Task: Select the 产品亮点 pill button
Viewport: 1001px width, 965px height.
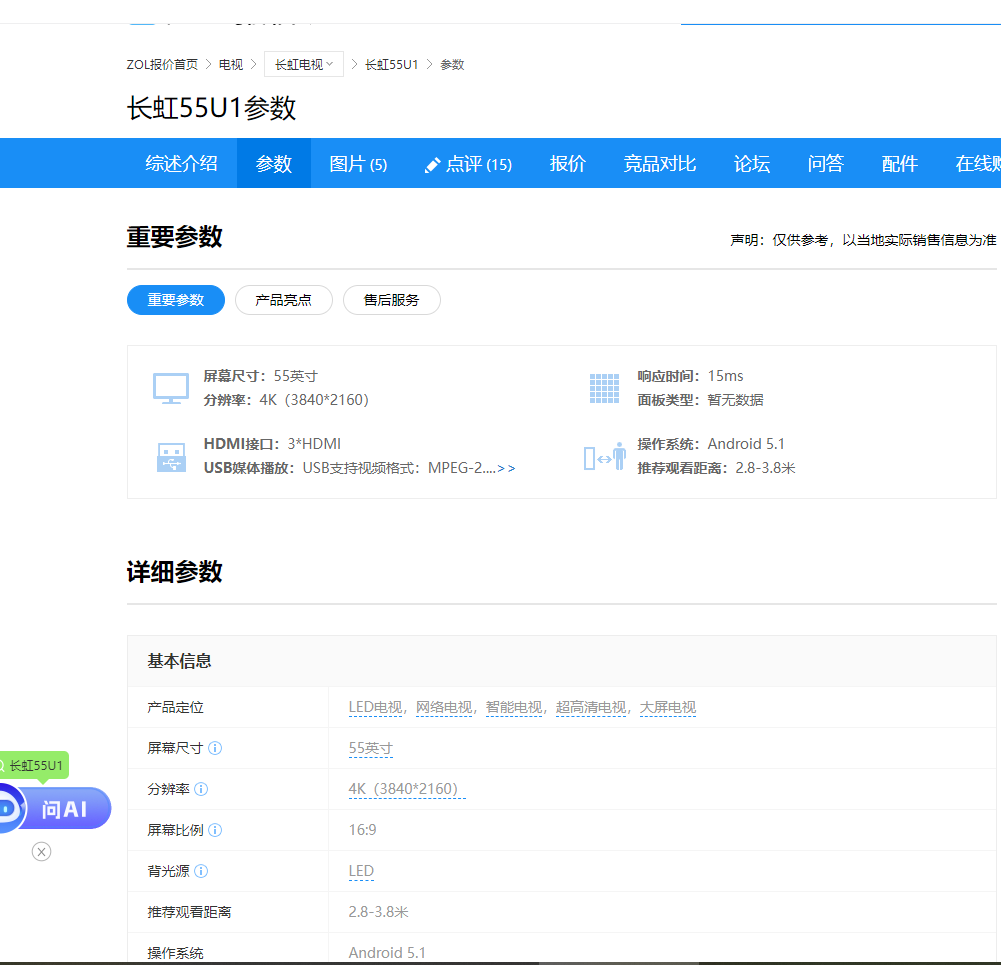Action: pos(283,300)
